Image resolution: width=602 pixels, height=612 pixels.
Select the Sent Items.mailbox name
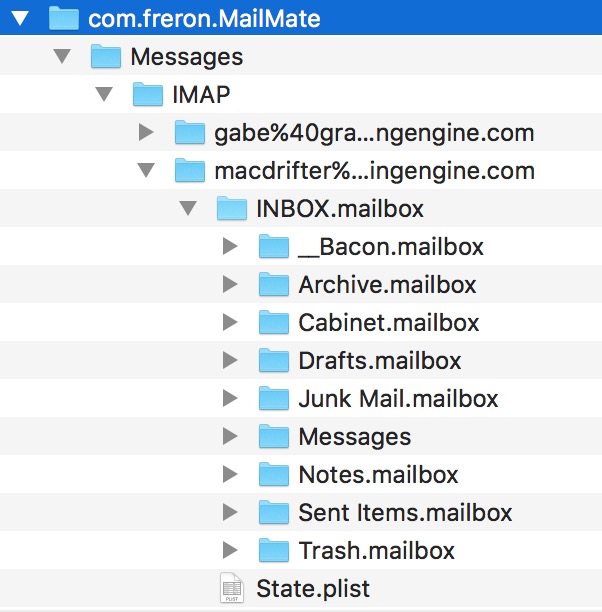tap(405, 512)
